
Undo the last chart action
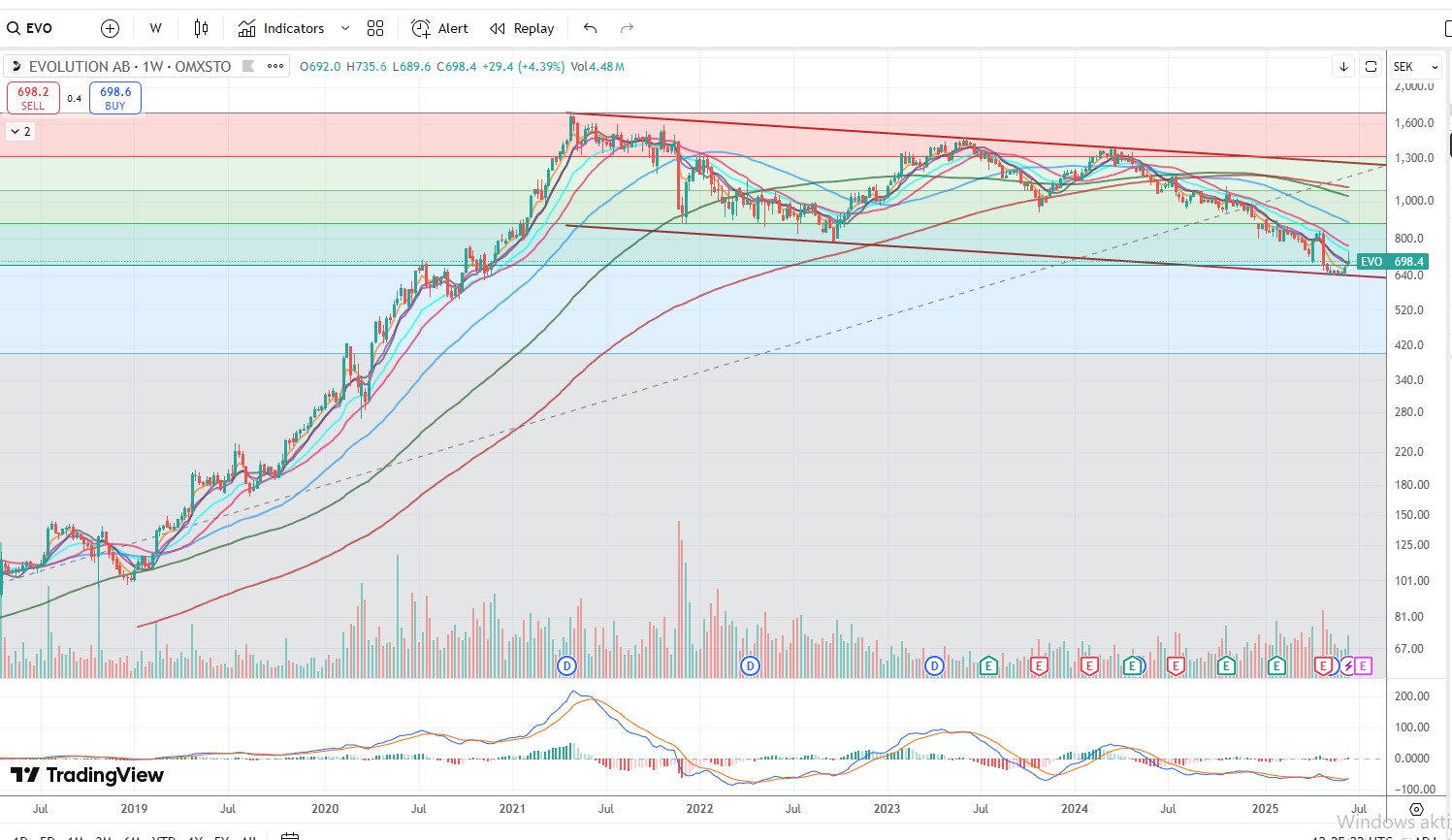[x=590, y=28]
